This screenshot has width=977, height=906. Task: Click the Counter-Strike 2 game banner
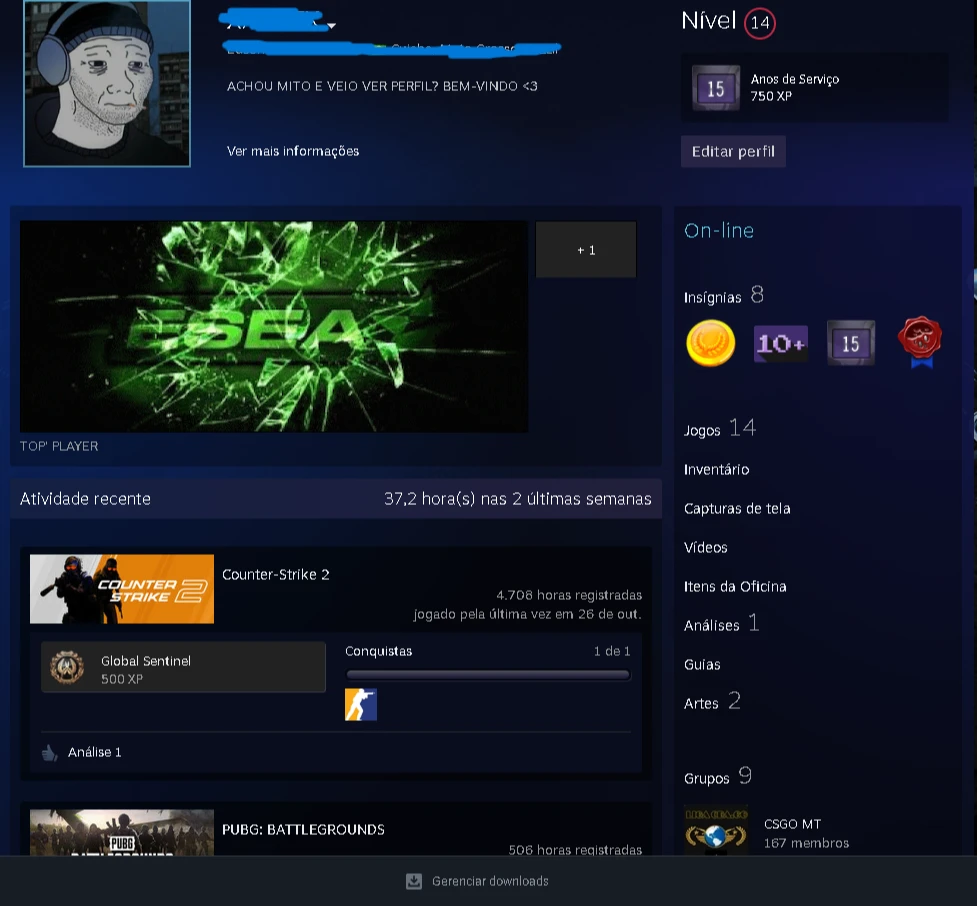tap(122, 589)
